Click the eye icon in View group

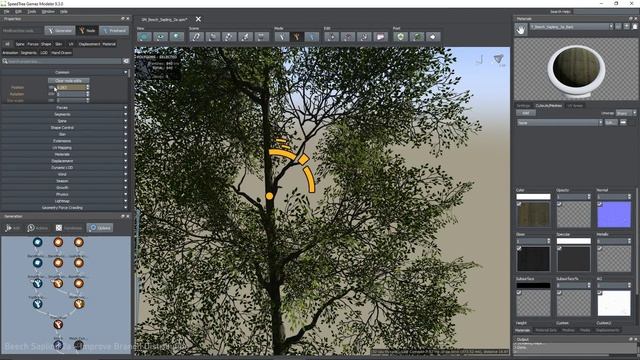(x=160, y=37)
